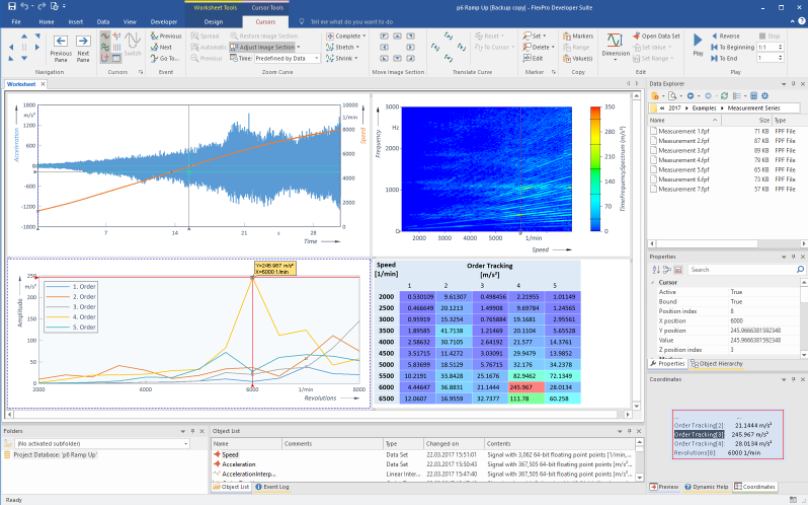Select Reverse playback option
Viewport: 808px width, 505px height.
[x=729, y=35]
